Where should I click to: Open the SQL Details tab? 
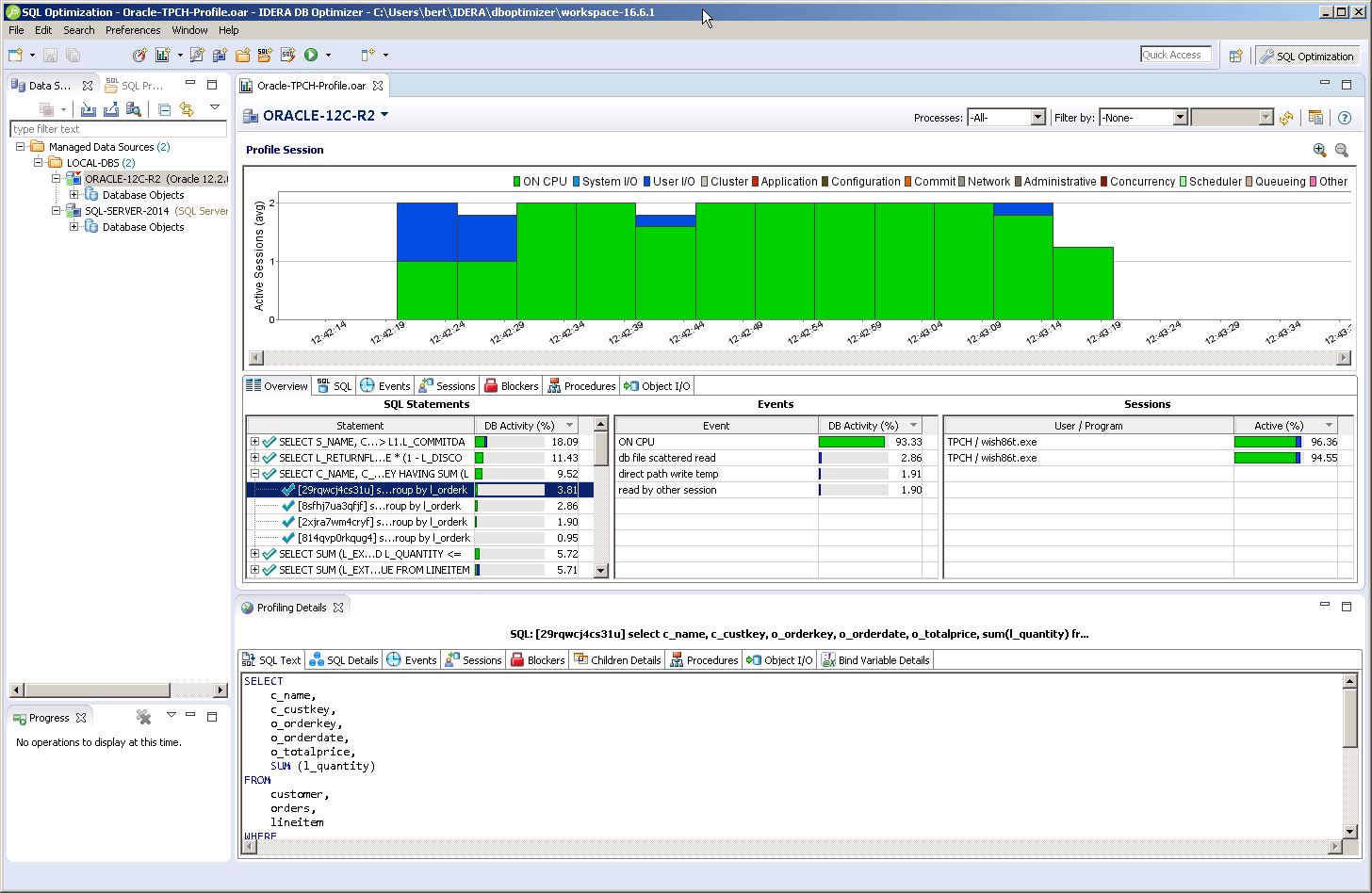coord(344,660)
